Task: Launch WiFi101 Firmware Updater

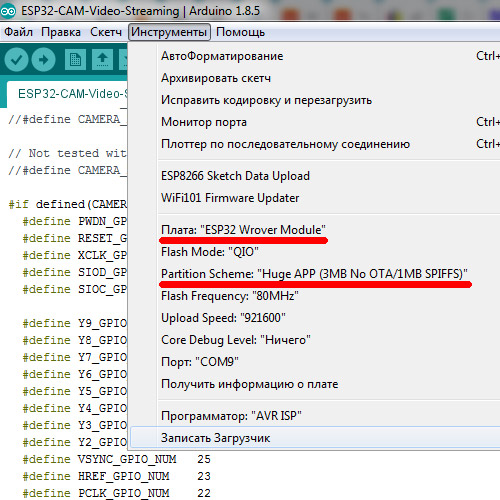Action: [x=313, y=198]
